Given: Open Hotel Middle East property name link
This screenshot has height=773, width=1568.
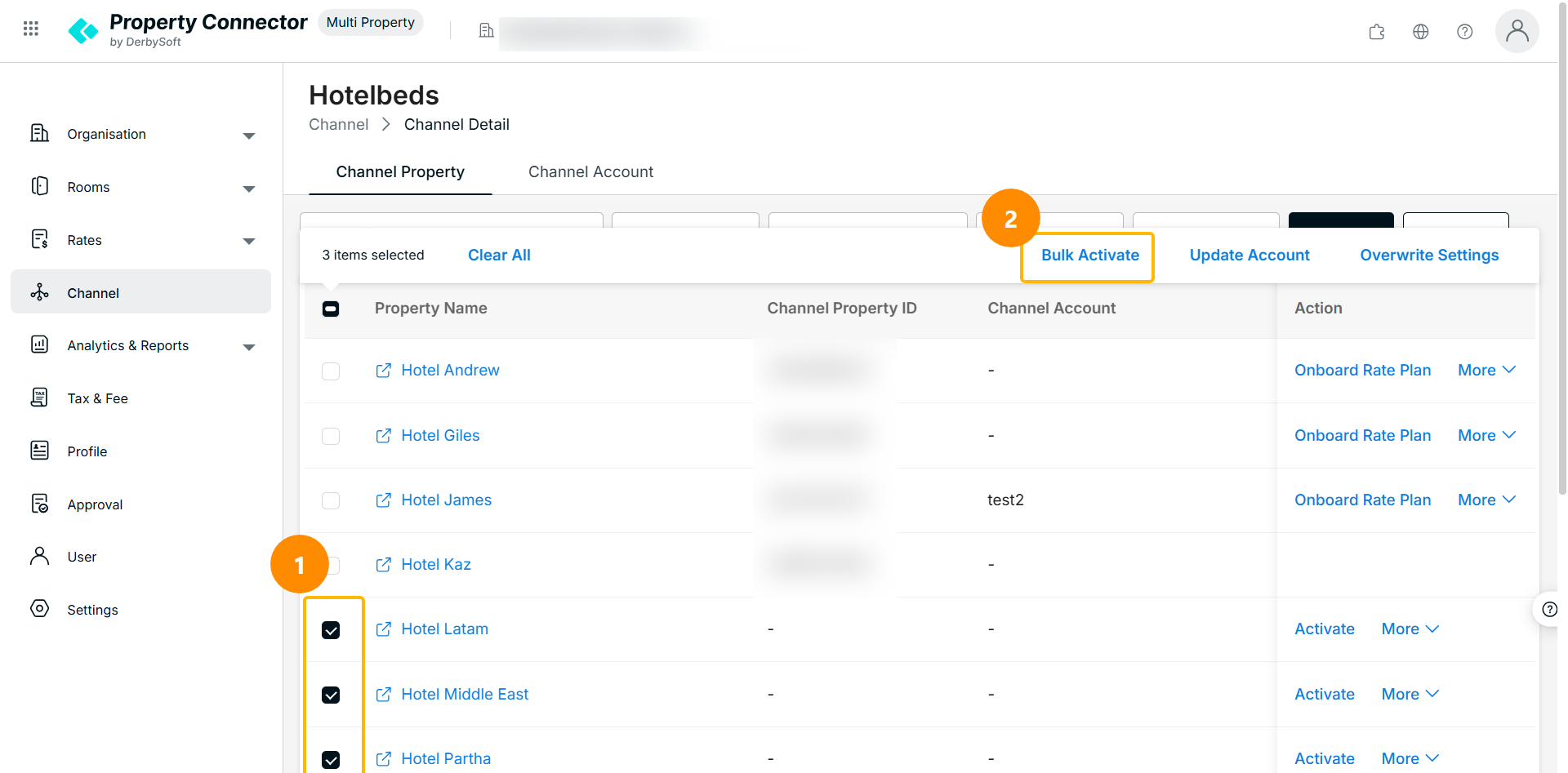Looking at the screenshot, I should [x=465, y=694].
